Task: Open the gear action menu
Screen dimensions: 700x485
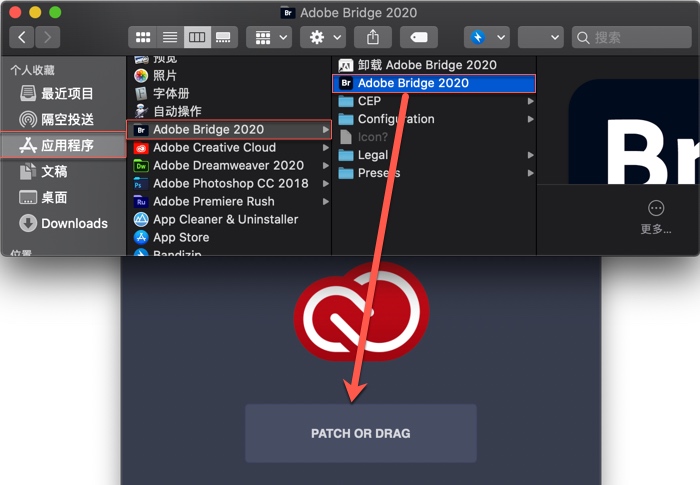Action: click(323, 37)
